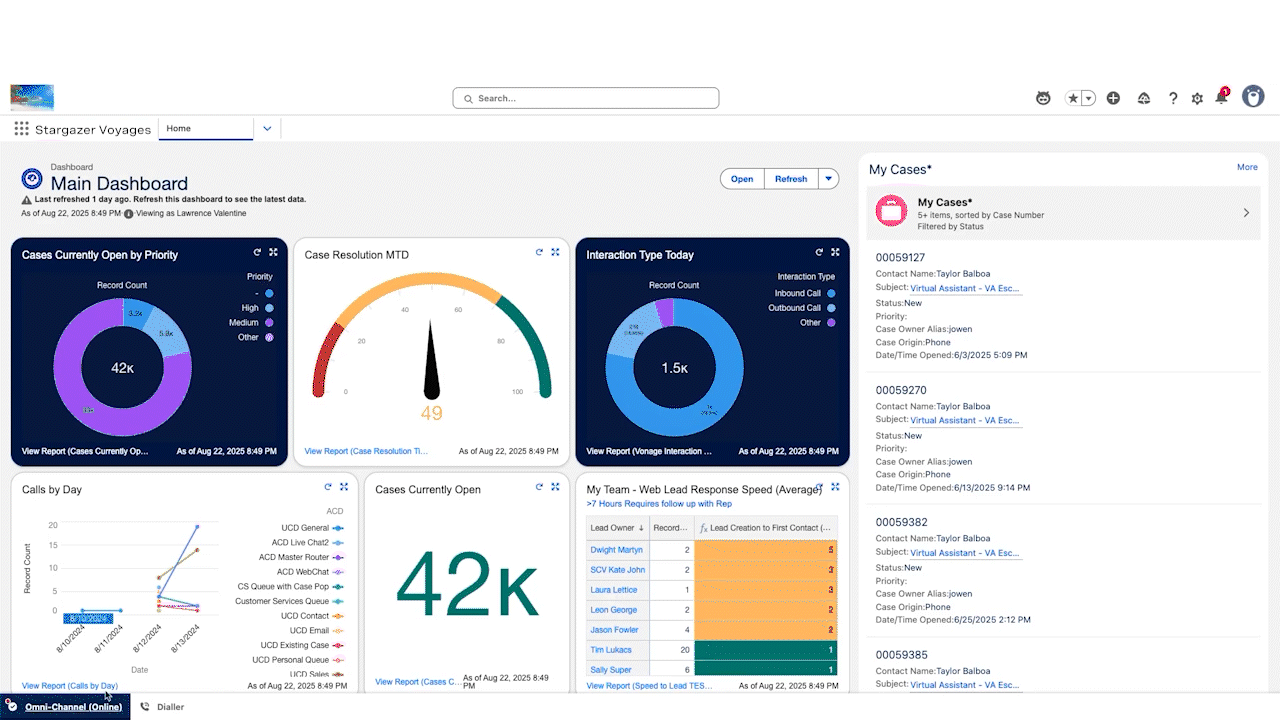Image resolution: width=1280 pixels, height=720 pixels.
Task: Expand the Refresh button dropdown arrow
Action: [829, 178]
